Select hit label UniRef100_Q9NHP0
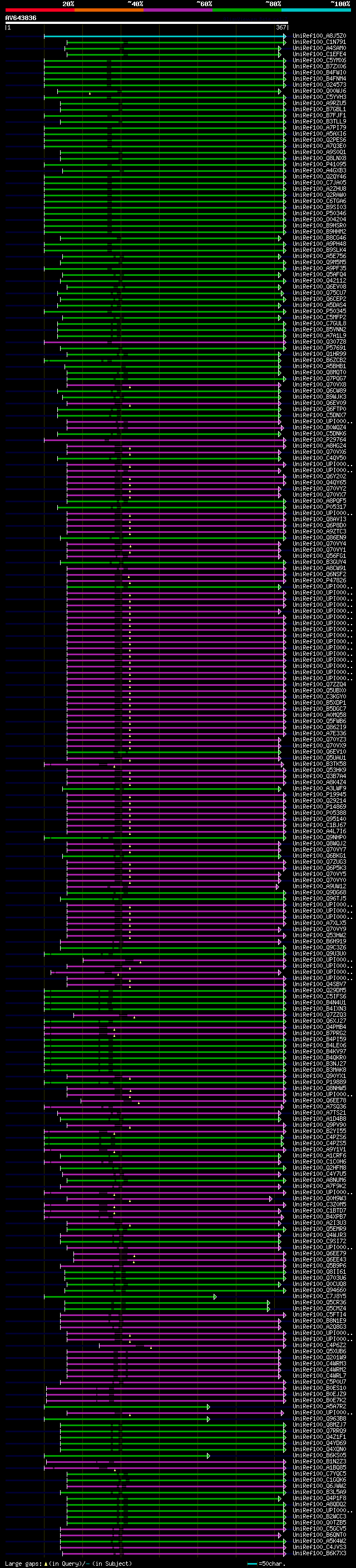 click(x=319, y=838)
